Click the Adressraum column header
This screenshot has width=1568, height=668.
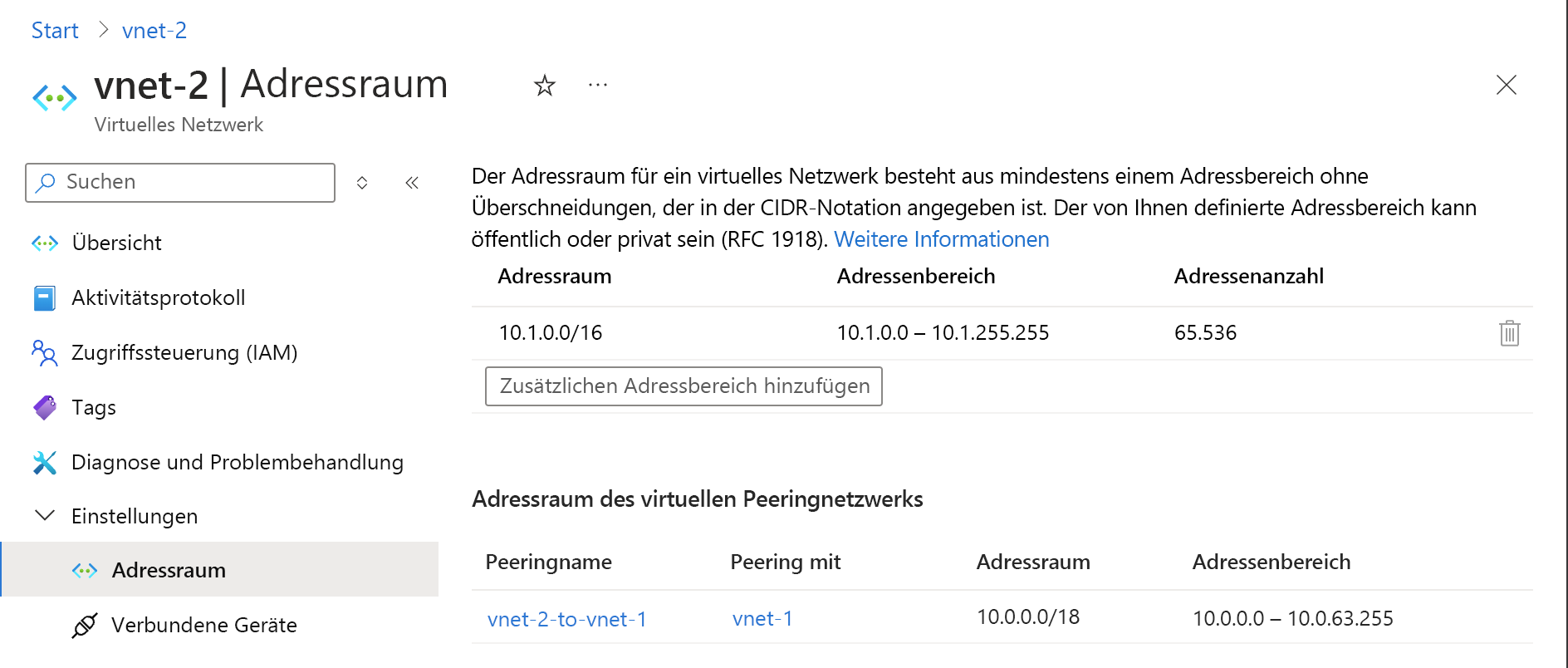[555, 277]
